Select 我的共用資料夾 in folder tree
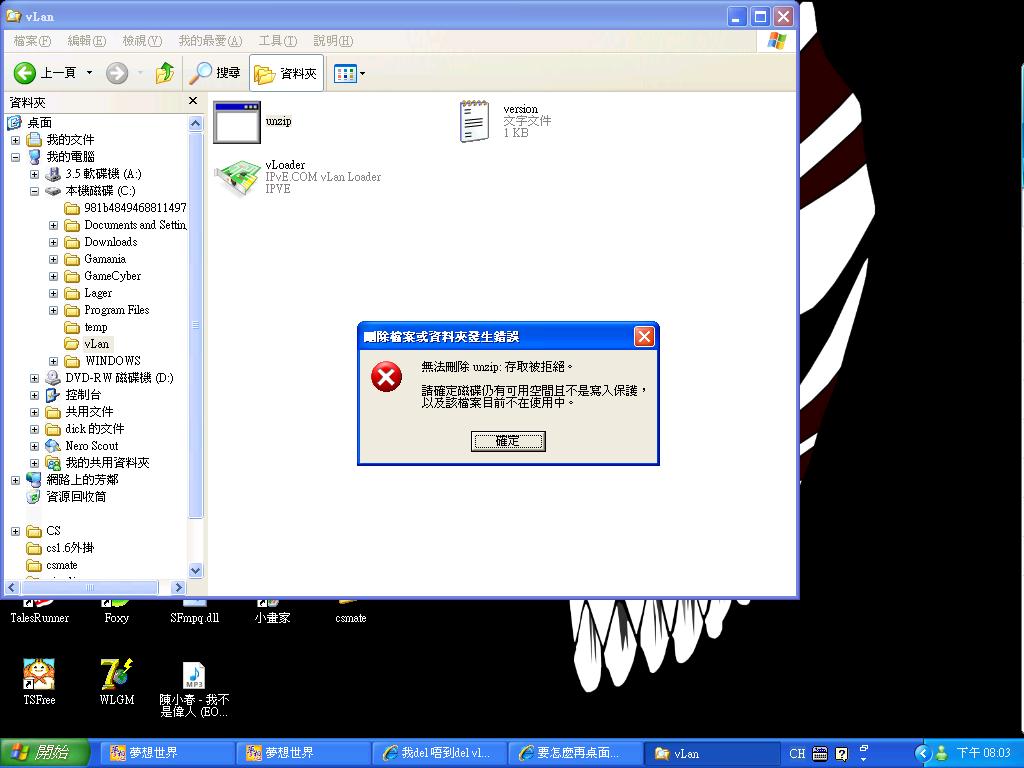1024x768 pixels. pos(97,463)
